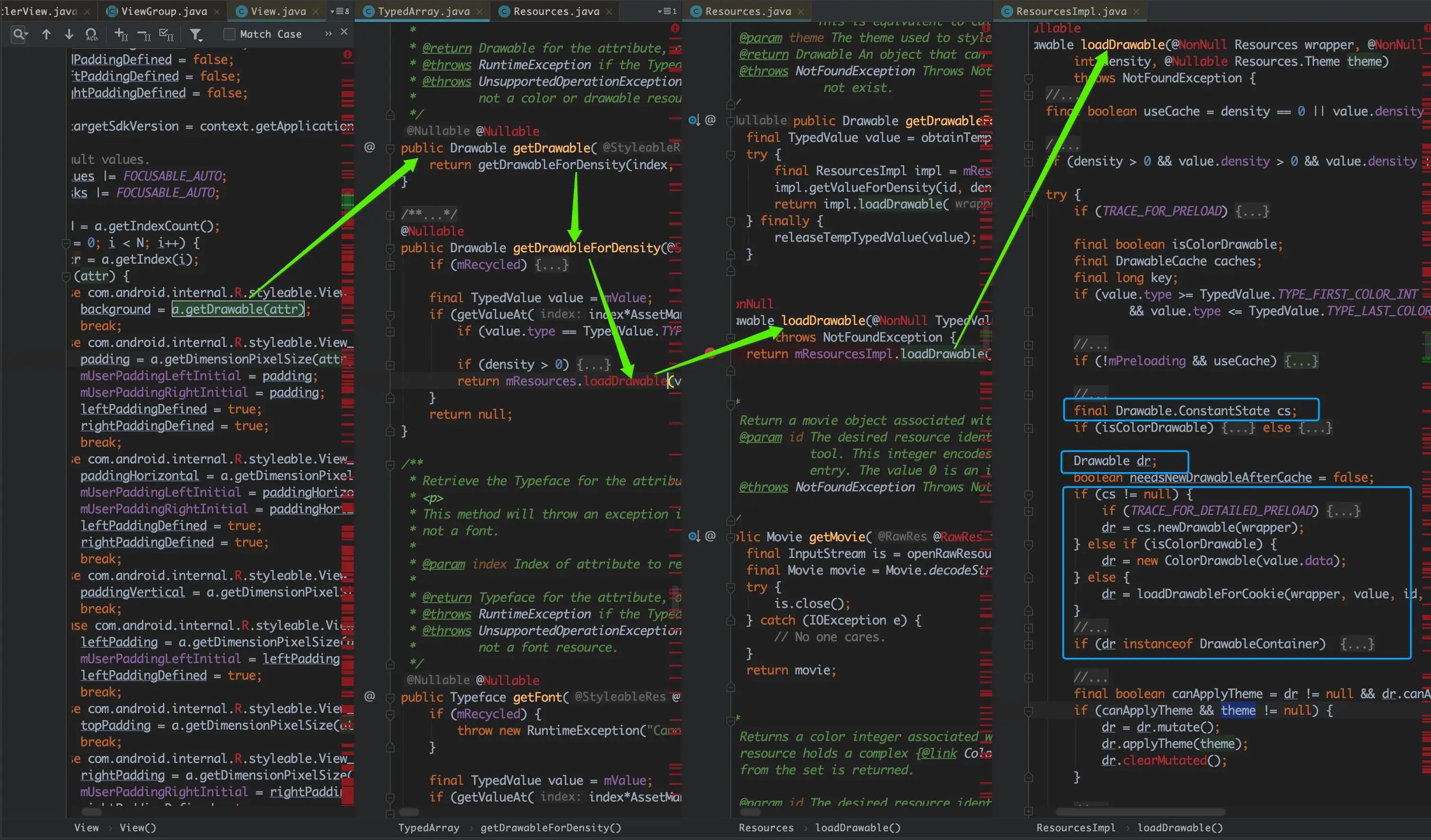Image resolution: width=1431 pixels, height=840 pixels.
Task: Click the Find All occurrences icon
Action: coord(91,35)
